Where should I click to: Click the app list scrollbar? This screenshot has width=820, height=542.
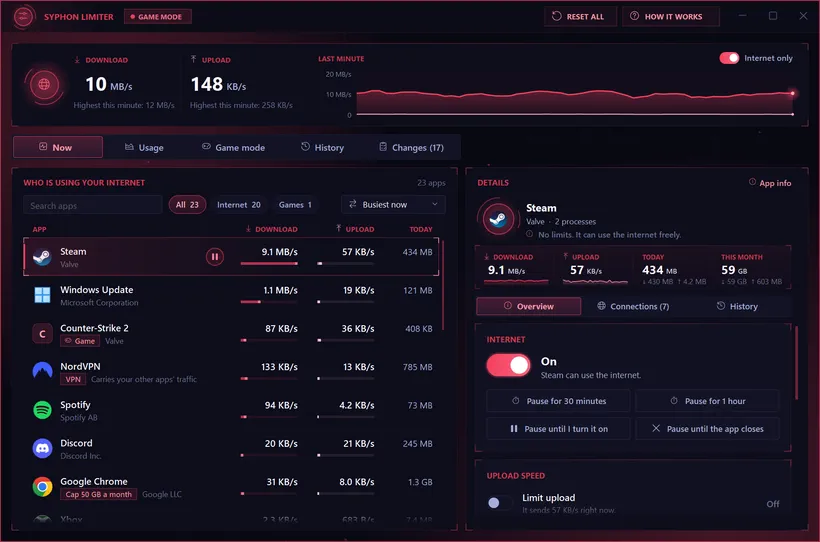coord(443,285)
